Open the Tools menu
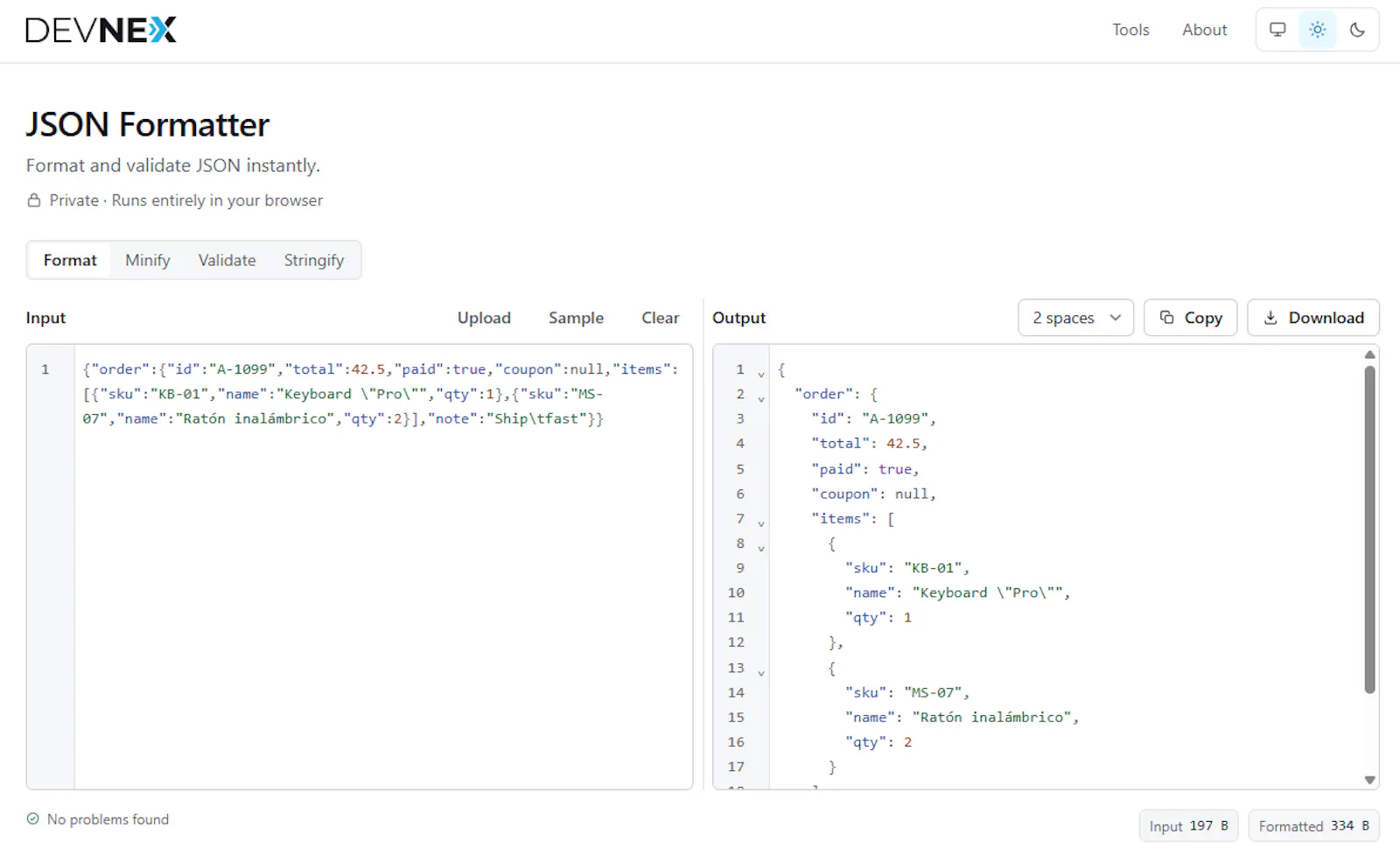 pyautogui.click(x=1130, y=30)
